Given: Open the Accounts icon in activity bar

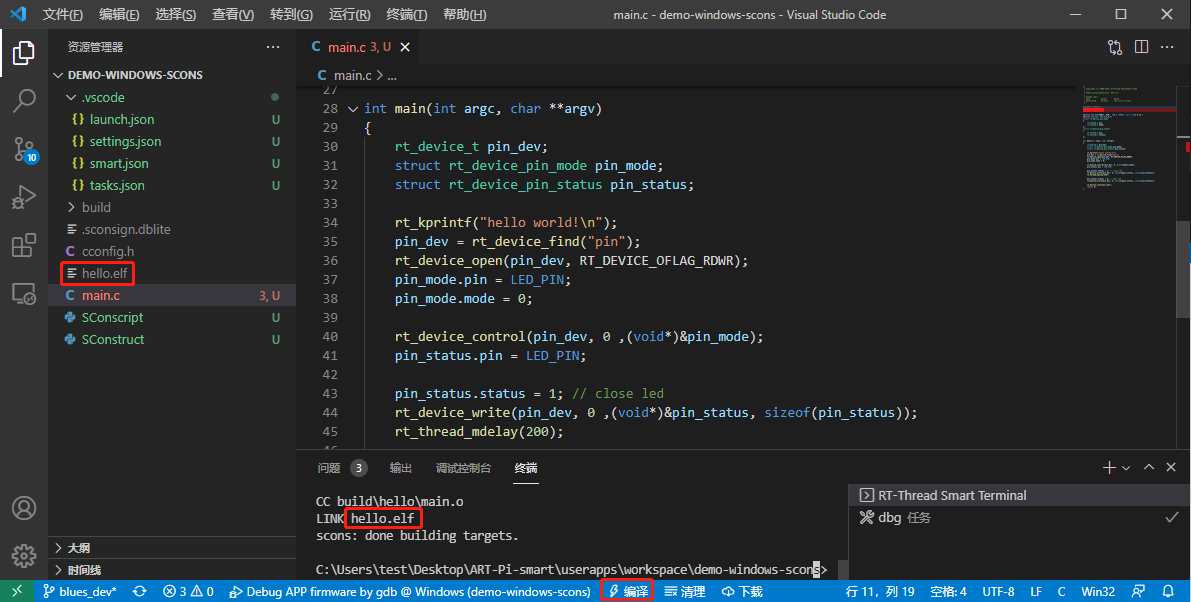Looking at the screenshot, I should click(24, 508).
